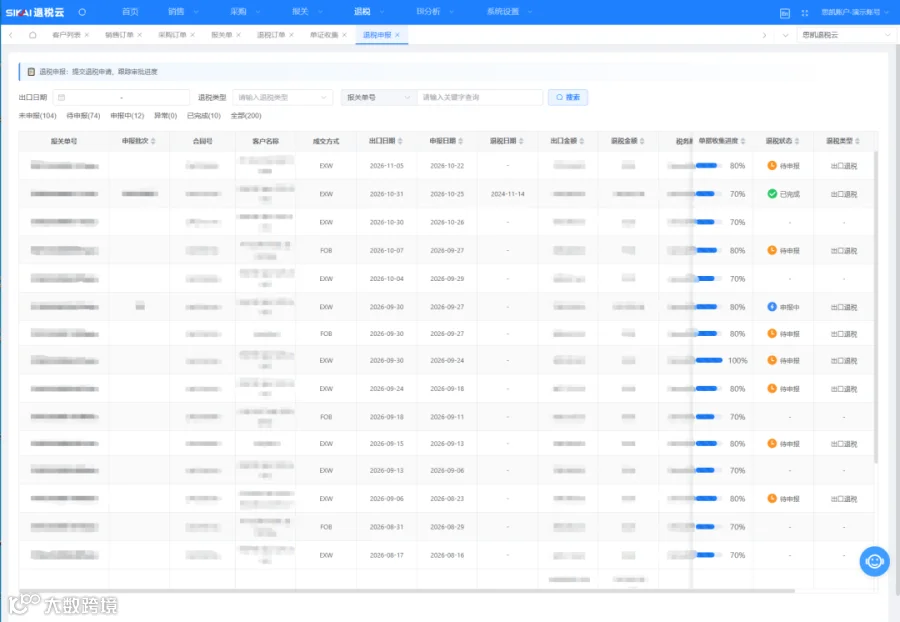Click the blue 申报中 status icon

(772, 307)
